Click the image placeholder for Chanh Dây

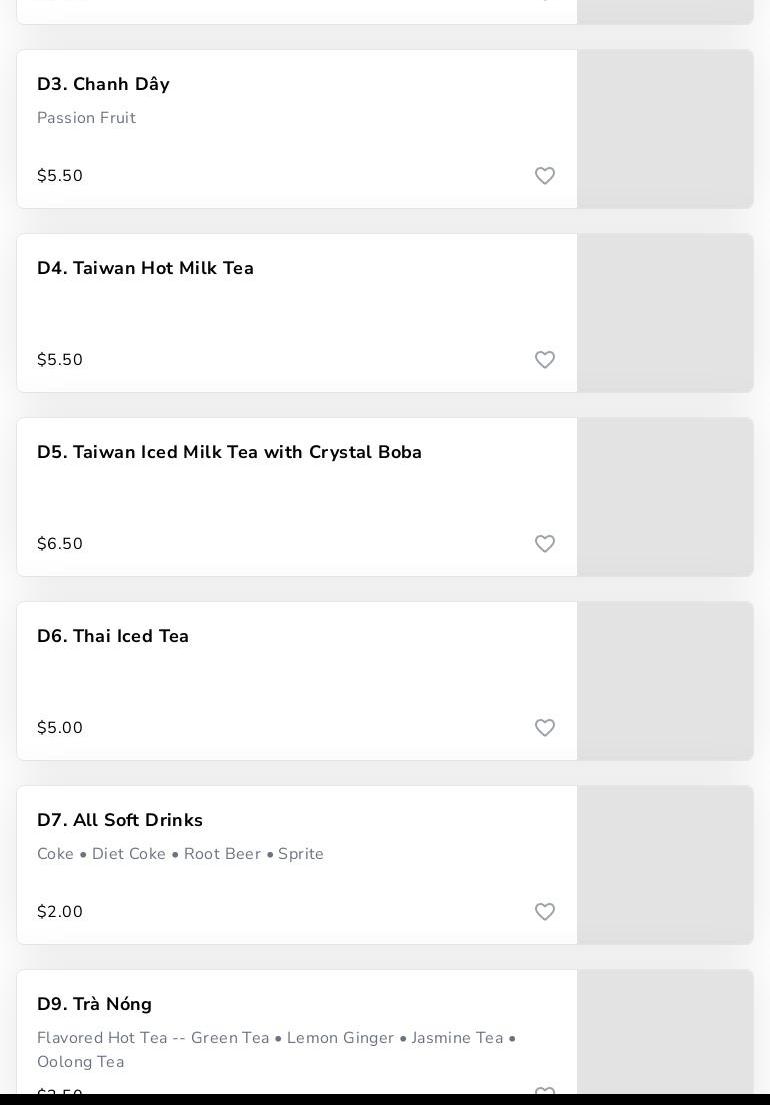point(665,129)
